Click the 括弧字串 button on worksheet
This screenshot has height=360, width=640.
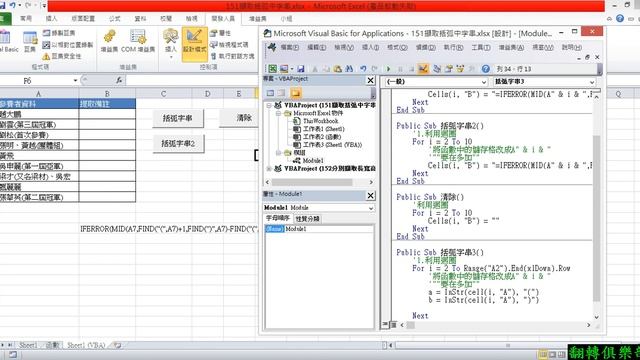click(178, 118)
